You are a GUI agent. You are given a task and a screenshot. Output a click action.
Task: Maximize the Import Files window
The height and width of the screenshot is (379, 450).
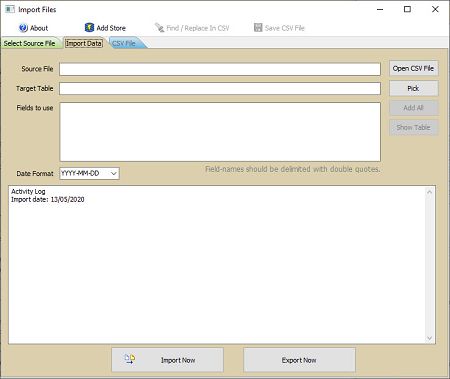click(x=407, y=9)
